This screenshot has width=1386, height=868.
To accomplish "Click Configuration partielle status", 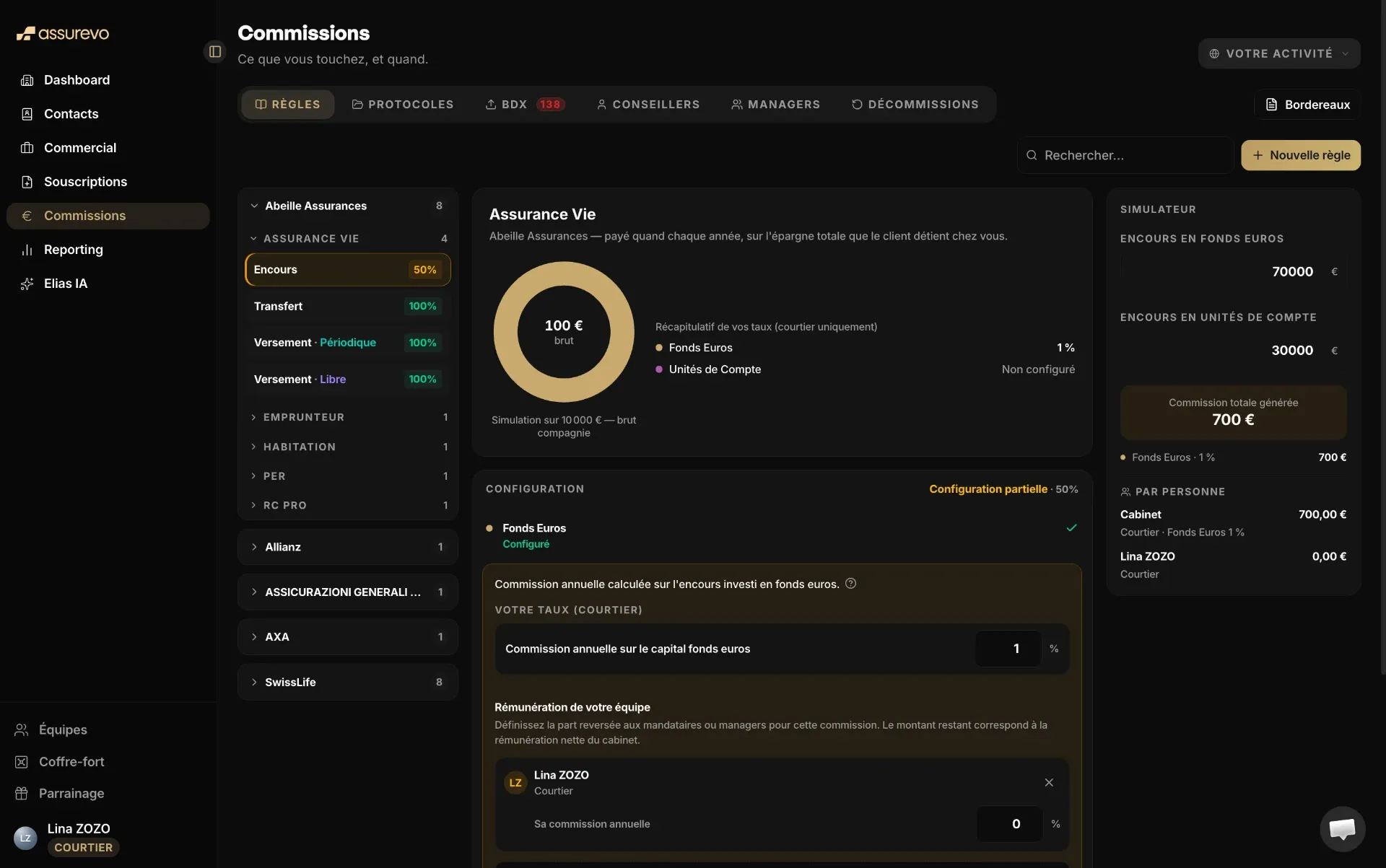I will click(x=988, y=489).
